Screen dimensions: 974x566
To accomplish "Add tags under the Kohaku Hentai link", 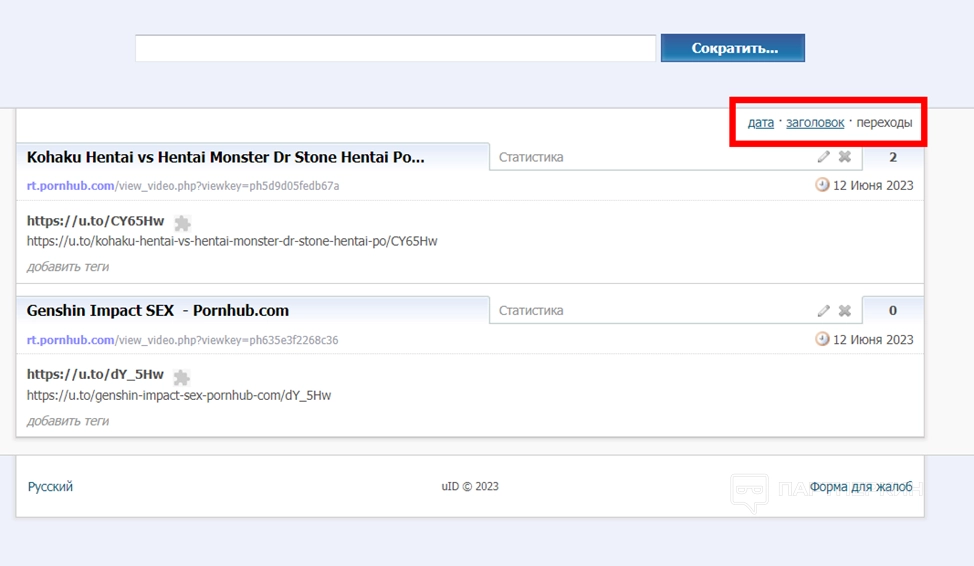I will click(x=68, y=267).
